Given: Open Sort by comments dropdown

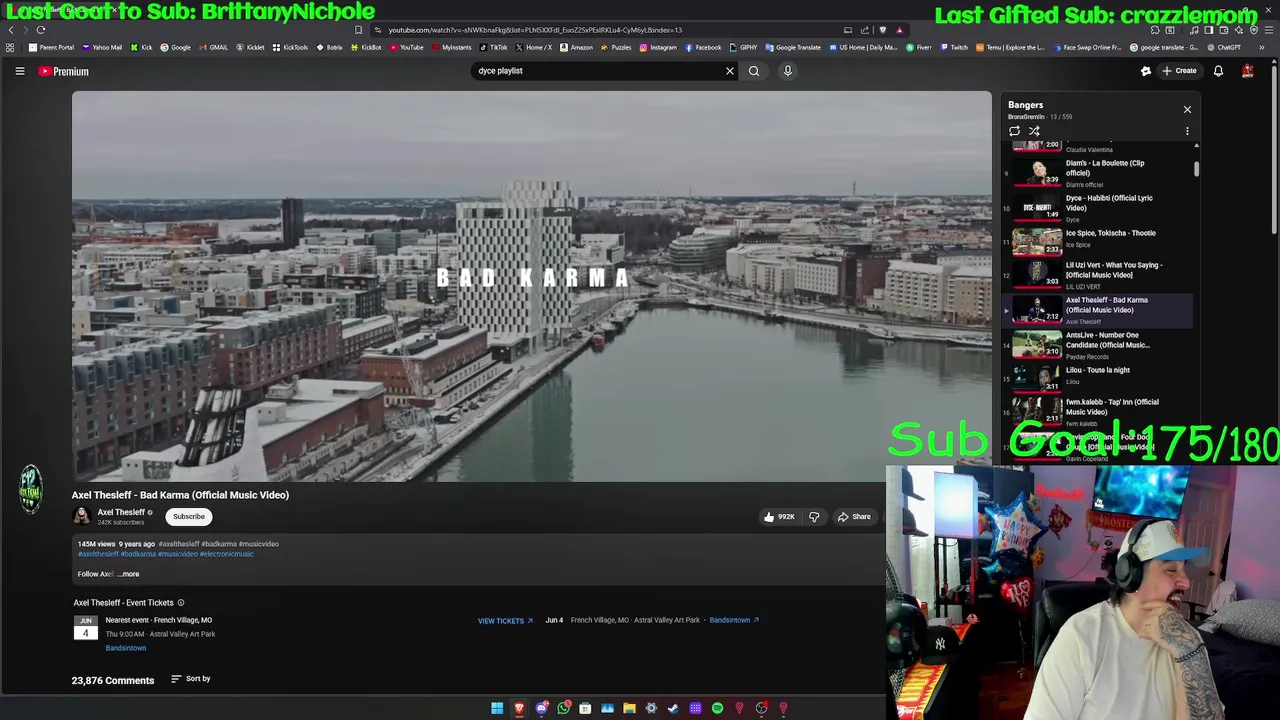Looking at the screenshot, I should tap(190, 679).
